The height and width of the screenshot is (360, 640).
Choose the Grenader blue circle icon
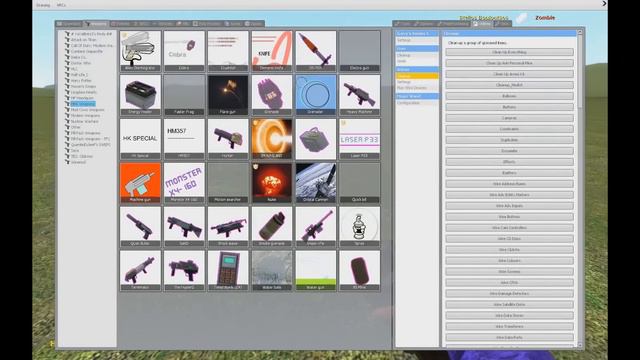(316, 95)
